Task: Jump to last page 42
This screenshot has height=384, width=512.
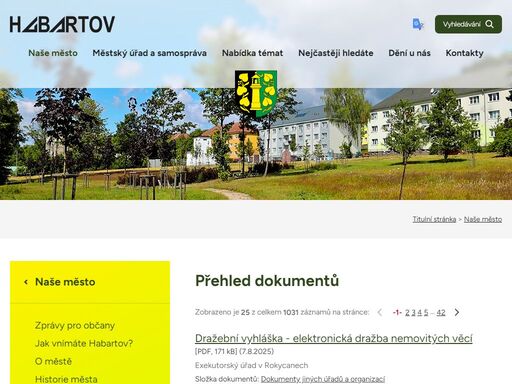Action: pyautogui.click(x=441, y=312)
